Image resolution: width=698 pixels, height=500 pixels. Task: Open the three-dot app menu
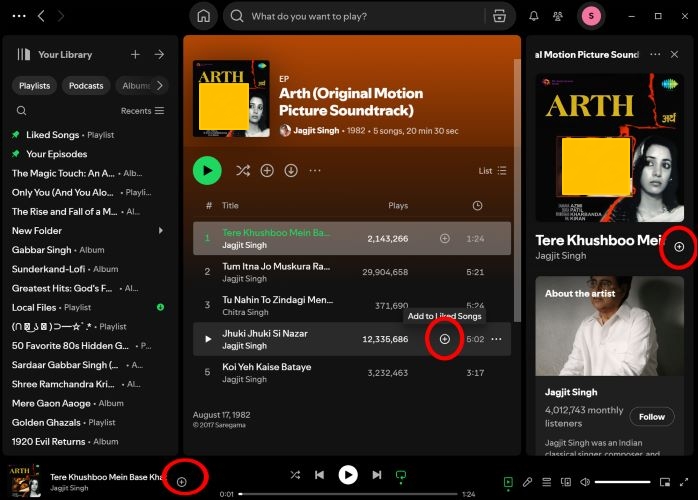click(19, 16)
